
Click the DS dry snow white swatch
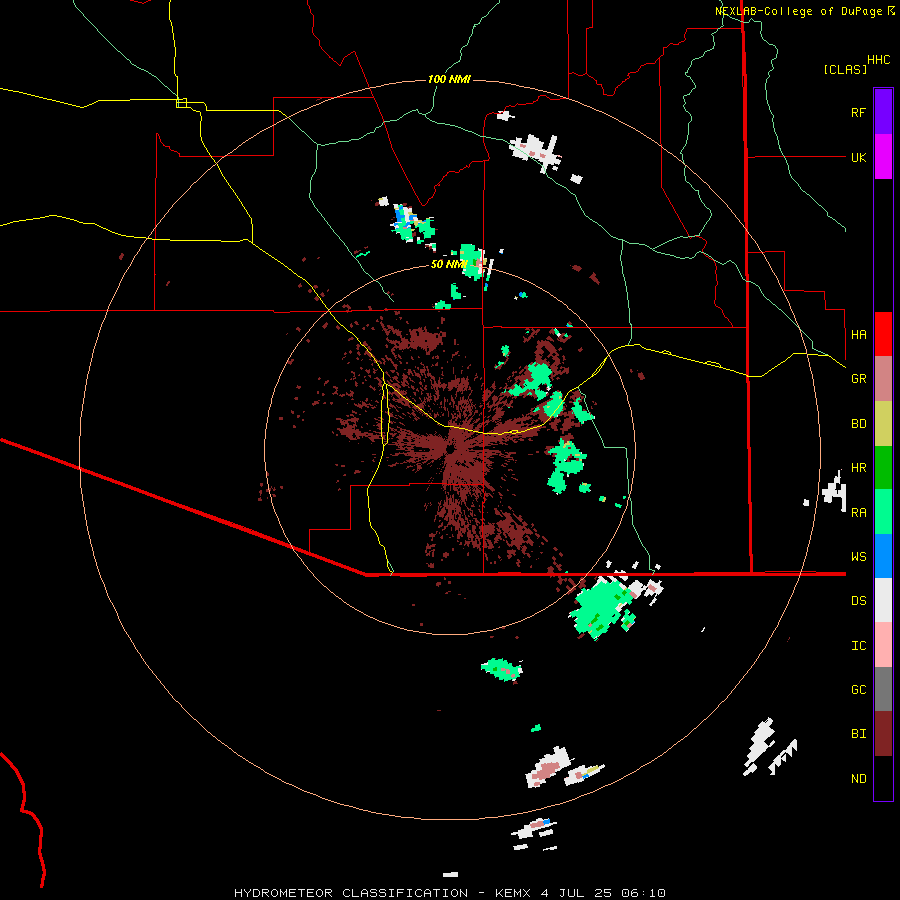883,600
